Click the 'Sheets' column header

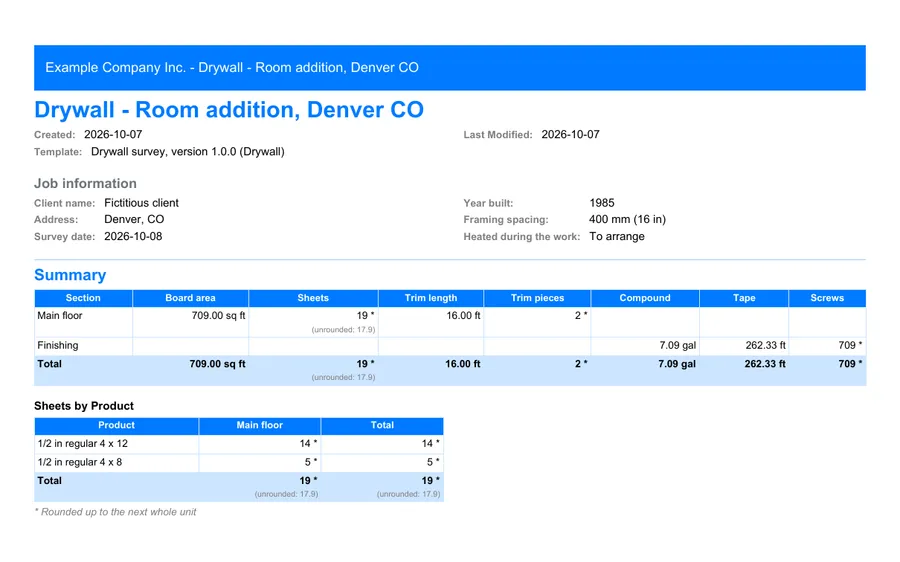click(313, 298)
